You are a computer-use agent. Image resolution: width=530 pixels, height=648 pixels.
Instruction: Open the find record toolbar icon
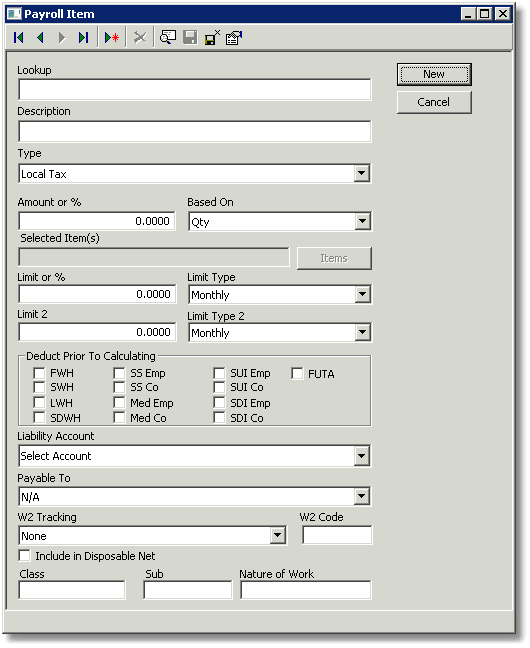[168, 38]
